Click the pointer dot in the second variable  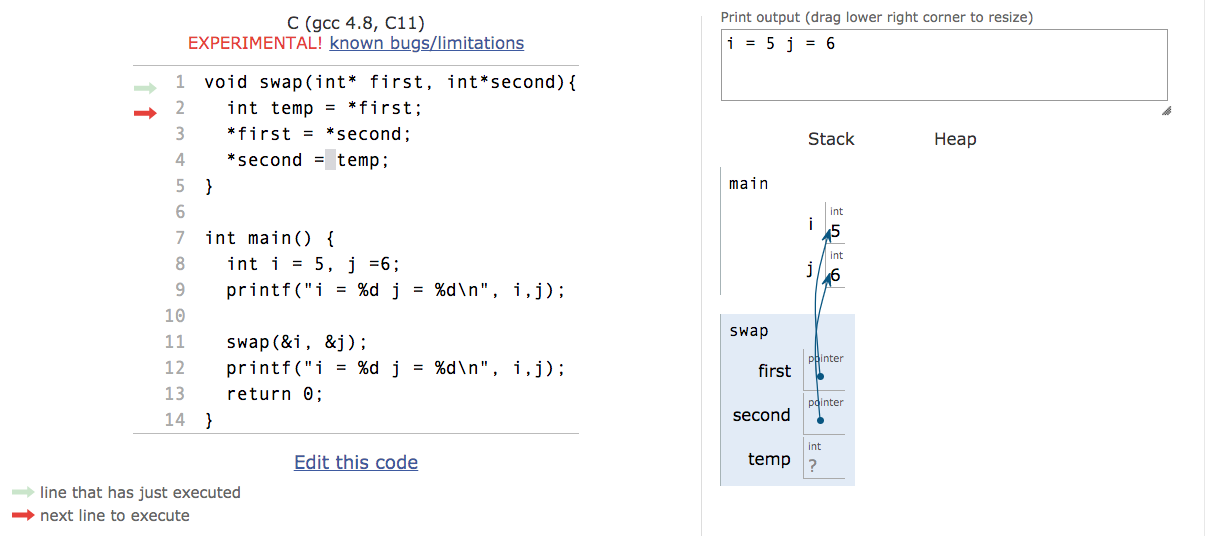coord(820,420)
